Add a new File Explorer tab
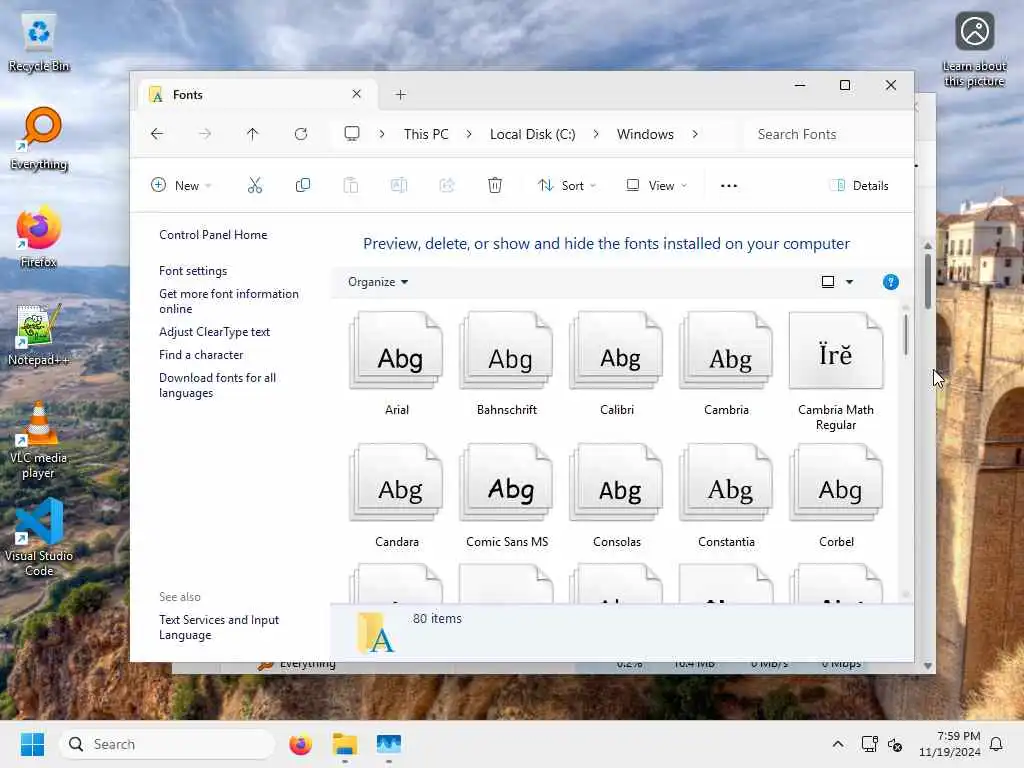This screenshot has width=1024, height=768. (x=400, y=95)
